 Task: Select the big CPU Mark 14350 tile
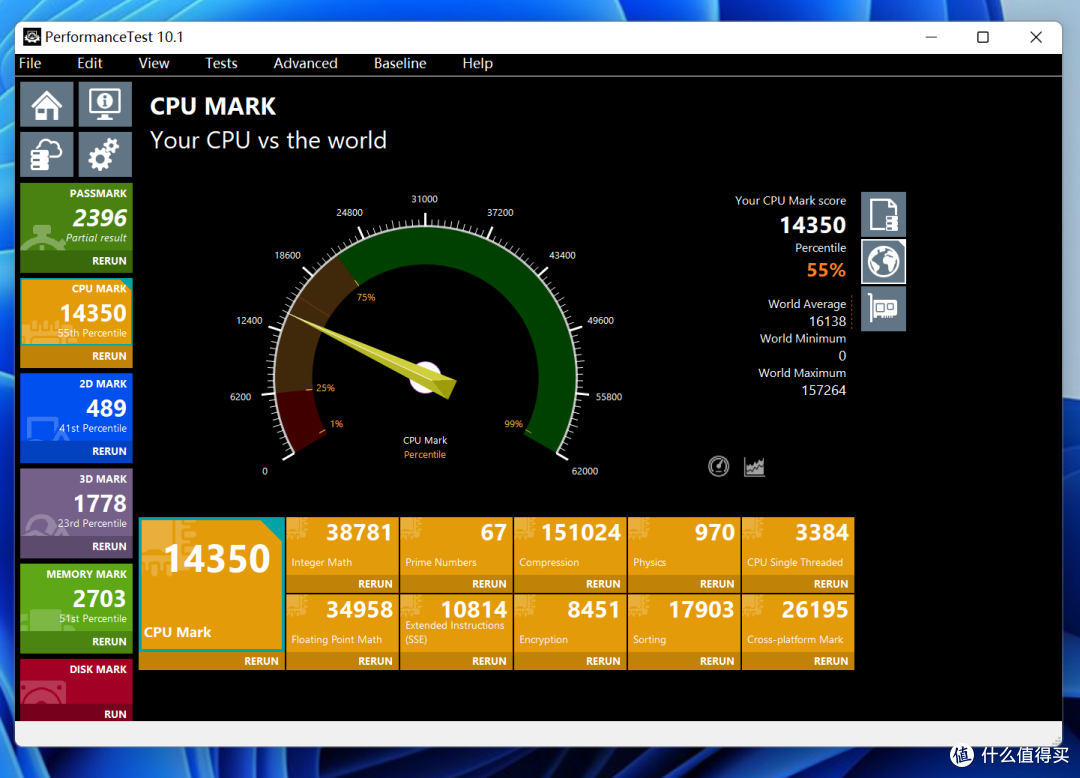211,584
